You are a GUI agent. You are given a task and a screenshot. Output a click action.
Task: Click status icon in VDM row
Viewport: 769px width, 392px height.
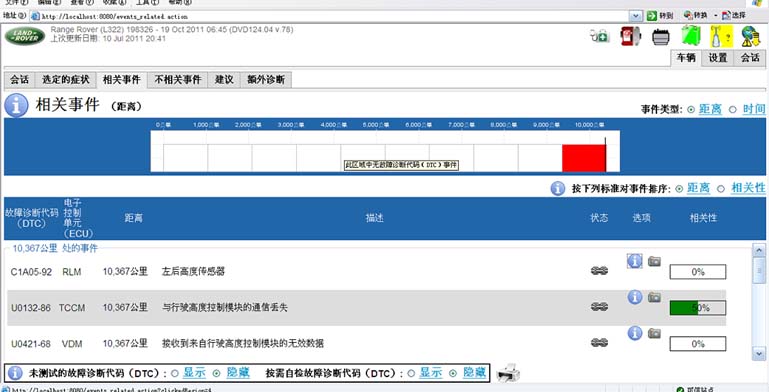(x=599, y=342)
